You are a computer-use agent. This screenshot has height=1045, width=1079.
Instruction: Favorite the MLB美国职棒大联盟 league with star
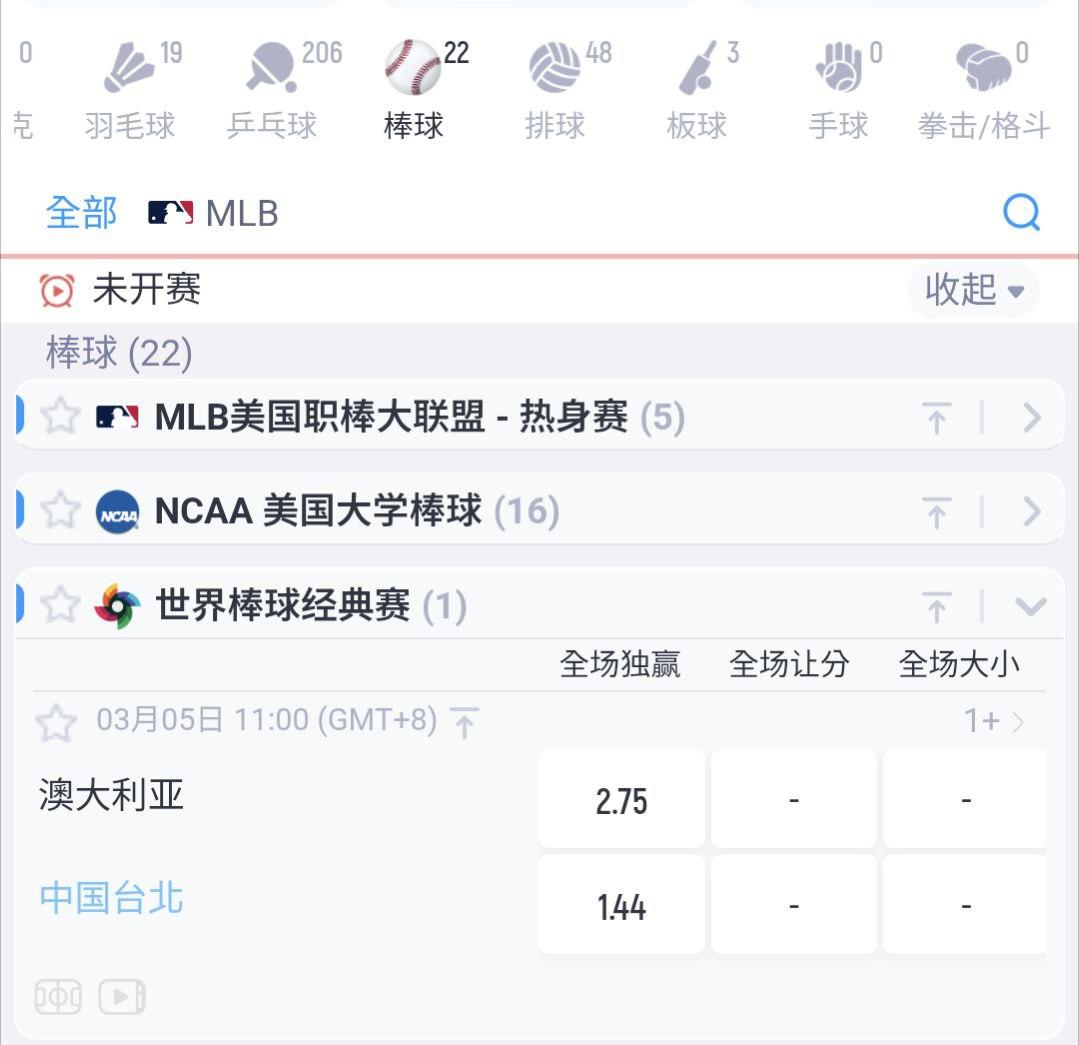[60, 416]
